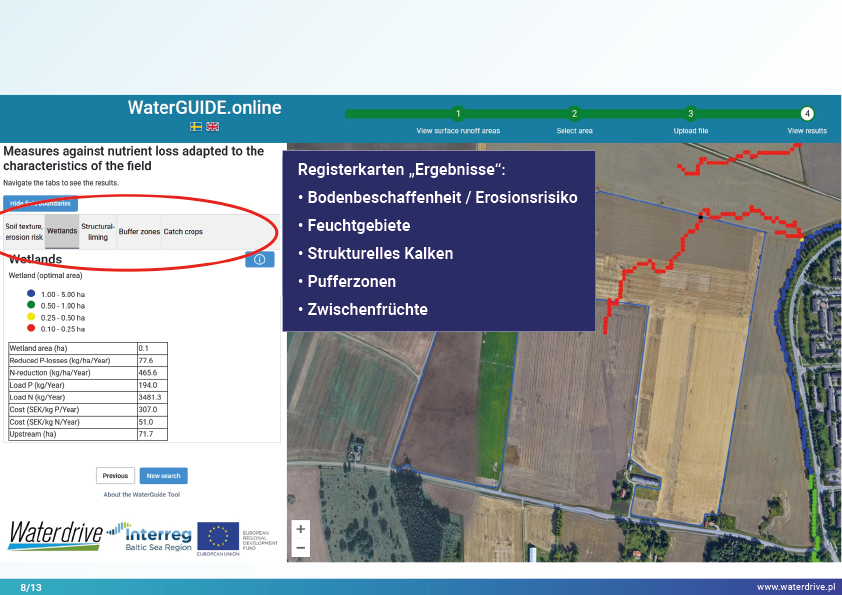
Task: Open the Soil texture, erosion risk tab
Action: (24, 232)
